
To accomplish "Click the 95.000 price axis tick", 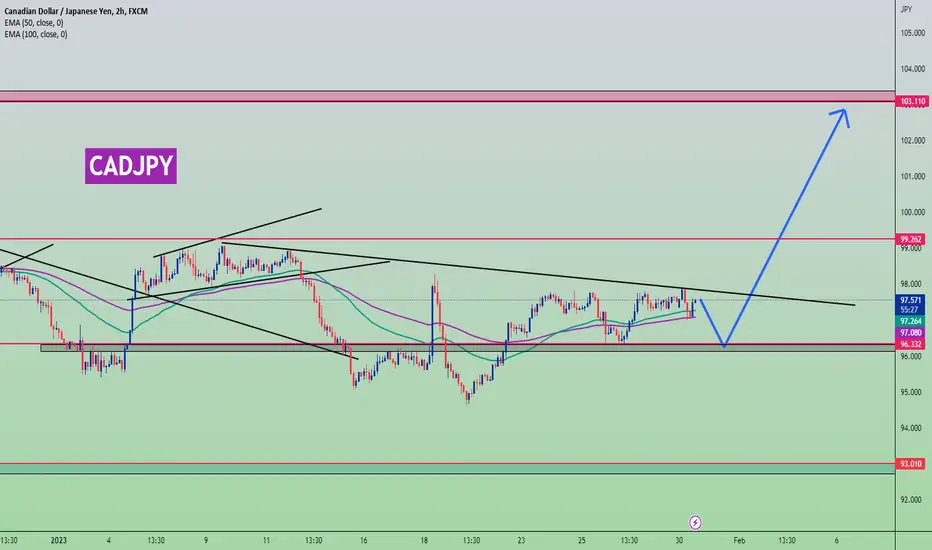I will 912,392.
